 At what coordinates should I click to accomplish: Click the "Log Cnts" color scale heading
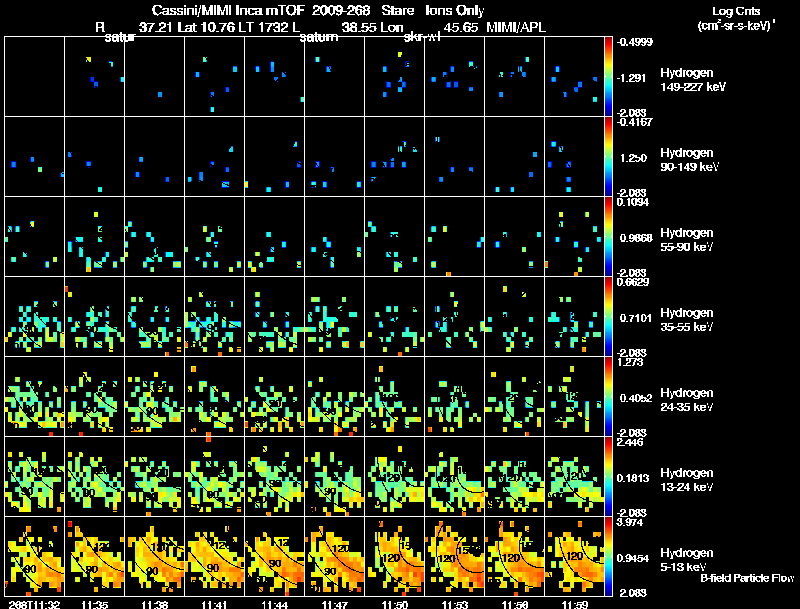pos(736,11)
